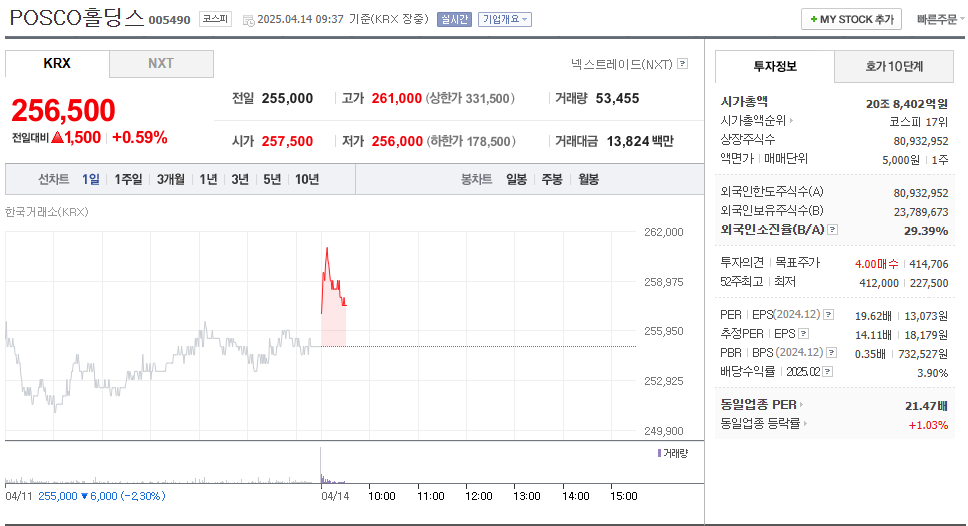Click EPS value 13,073원
968x526 pixels.
(x=926, y=316)
